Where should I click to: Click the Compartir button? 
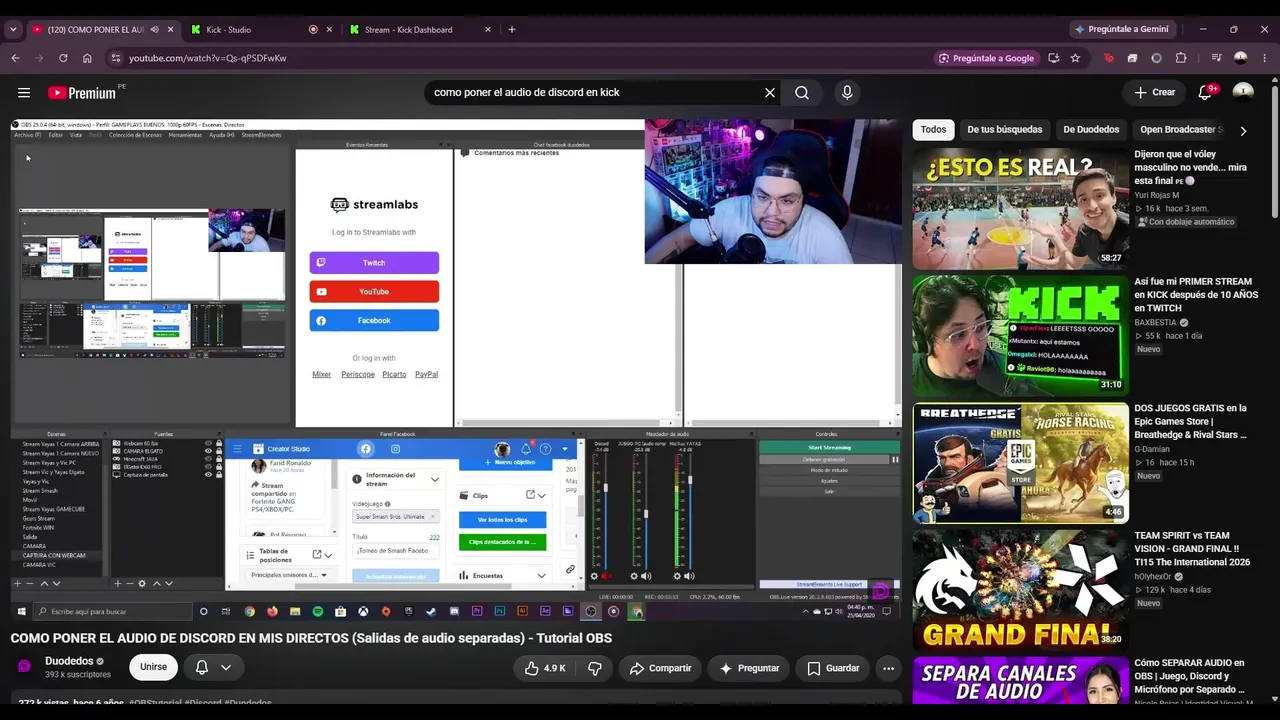pos(660,668)
